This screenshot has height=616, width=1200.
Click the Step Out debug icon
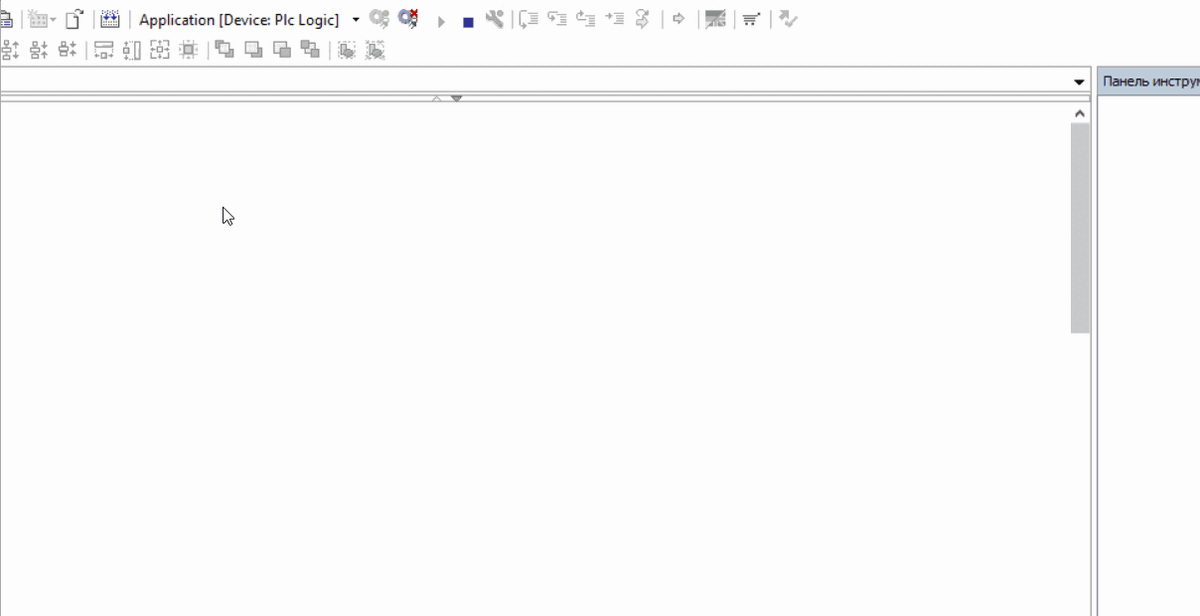point(586,19)
